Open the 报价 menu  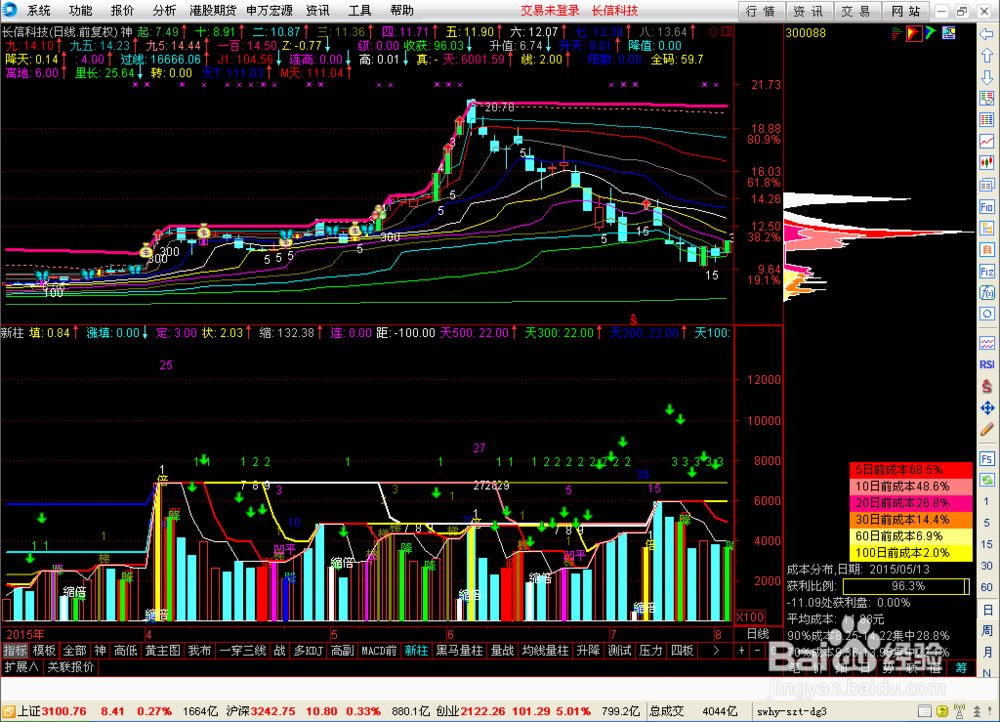(122, 10)
